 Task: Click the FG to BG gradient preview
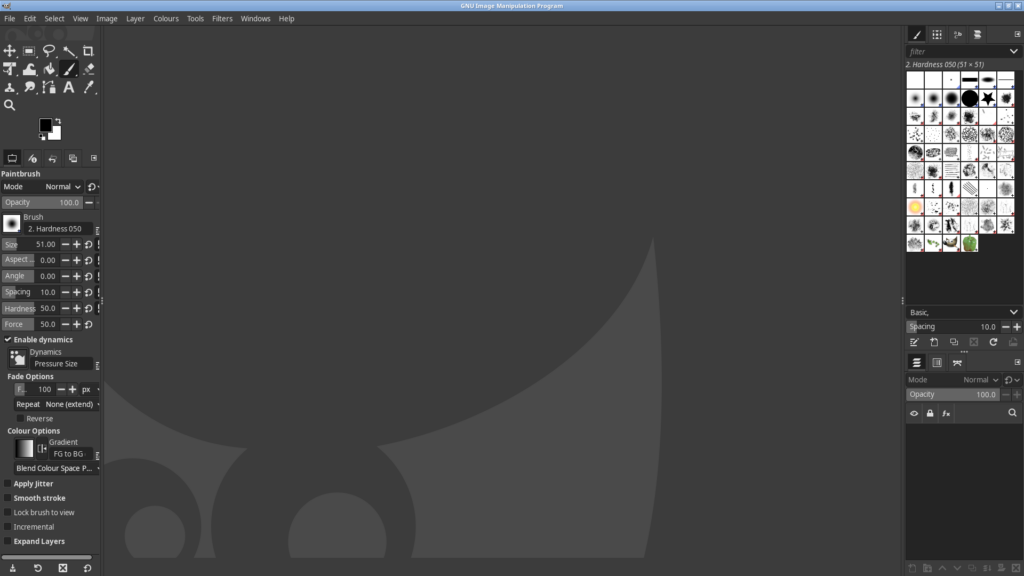[x=24, y=449]
